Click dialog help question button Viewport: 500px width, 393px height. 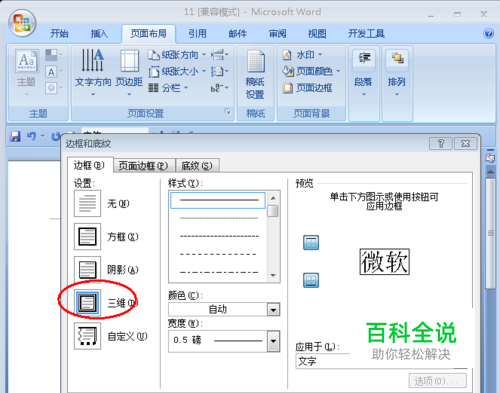pyautogui.click(x=441, y=144)
